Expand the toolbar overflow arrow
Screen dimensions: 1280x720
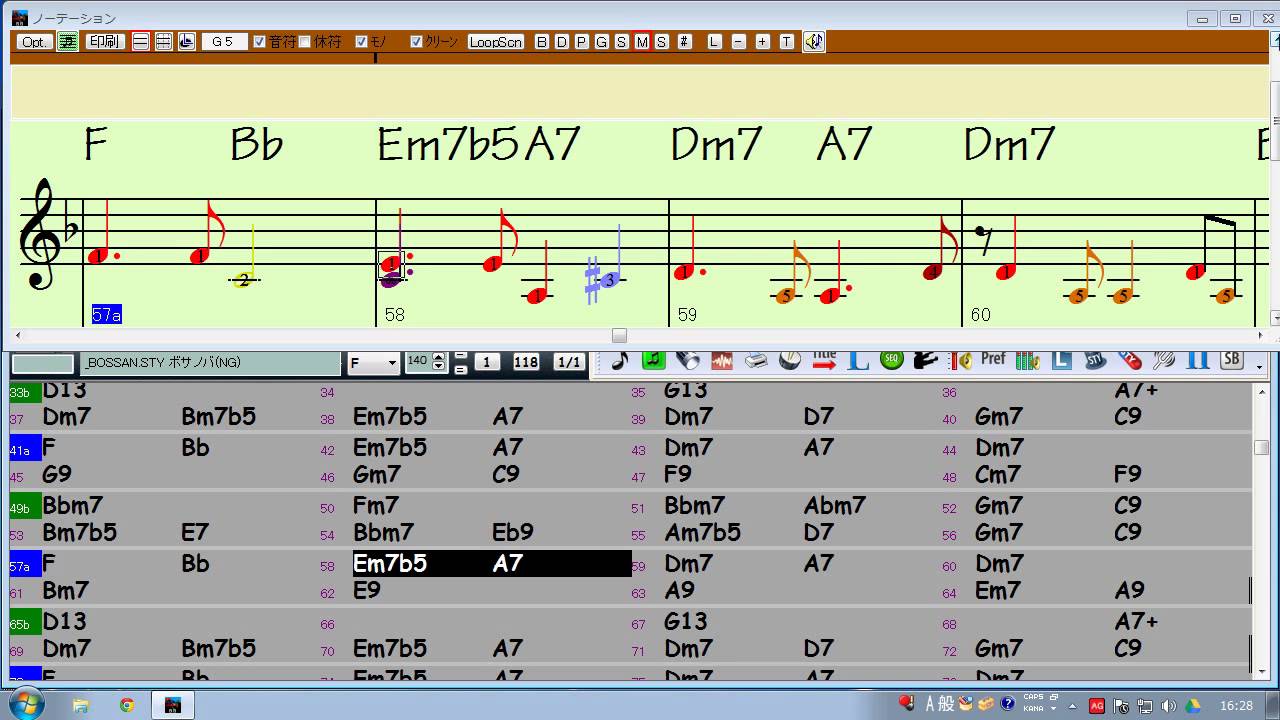pyautogui.click(x=1259, y=367)
